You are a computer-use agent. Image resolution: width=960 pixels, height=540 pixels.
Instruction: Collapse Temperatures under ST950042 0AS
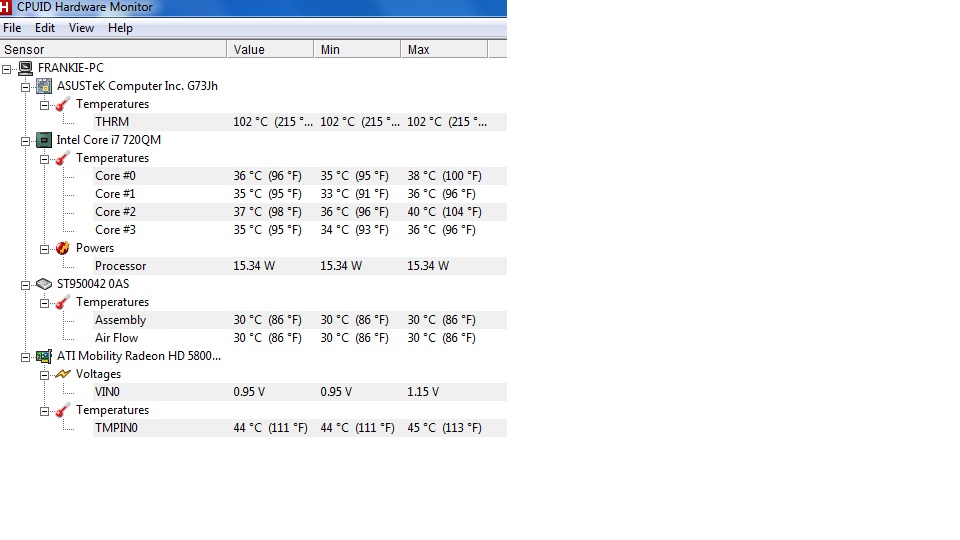45,303
